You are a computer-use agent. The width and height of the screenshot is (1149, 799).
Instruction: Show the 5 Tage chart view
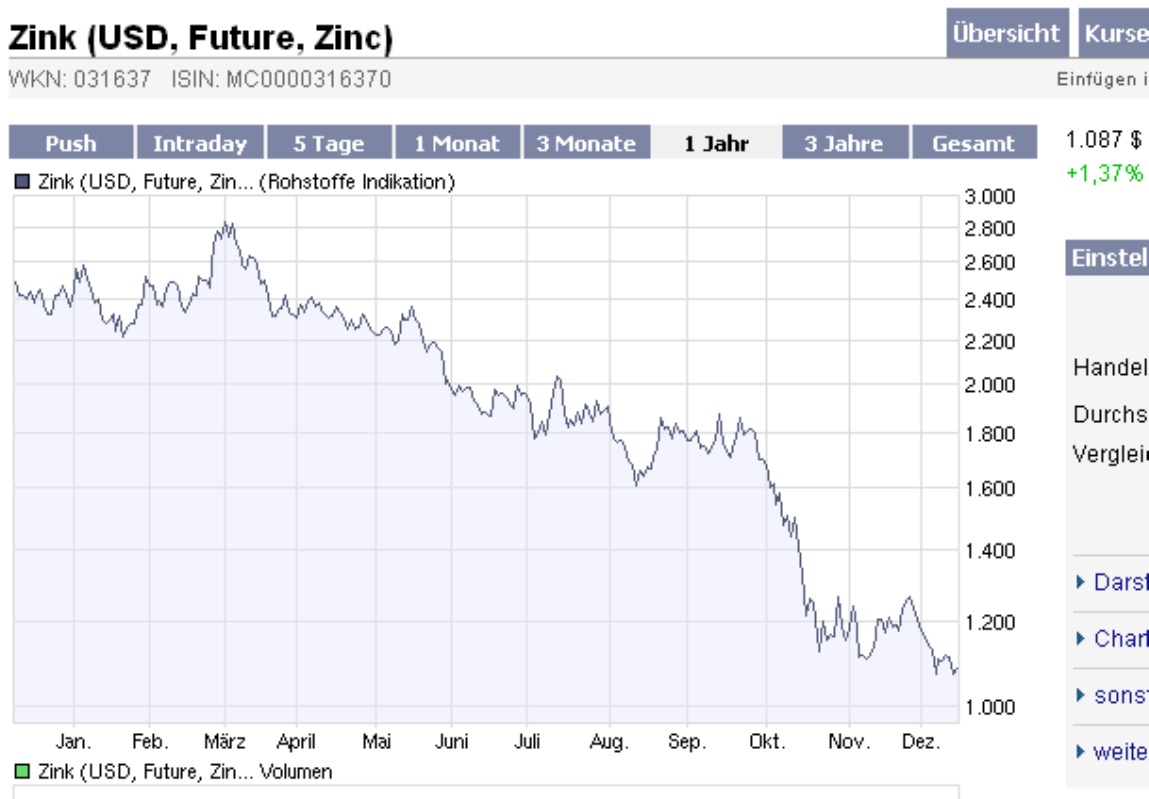[x=328, y=143]
